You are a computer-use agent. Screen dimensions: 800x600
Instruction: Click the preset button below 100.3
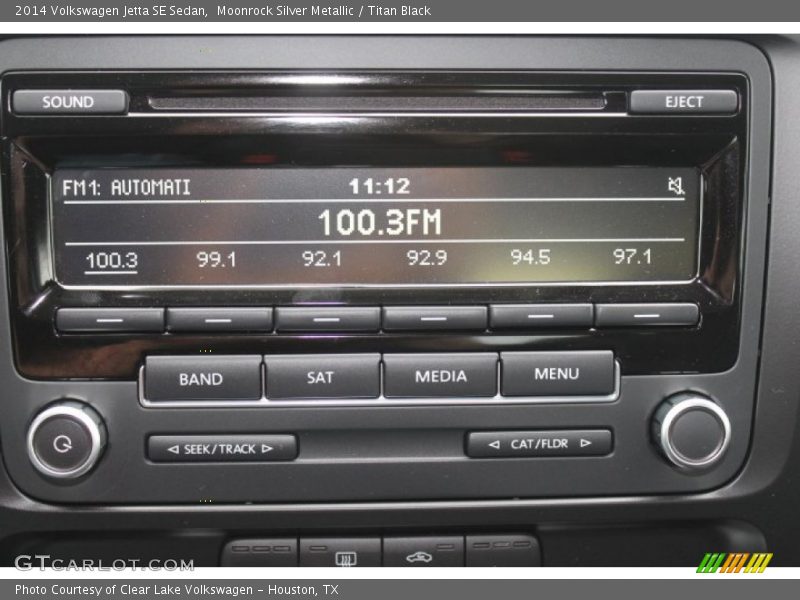110,320
